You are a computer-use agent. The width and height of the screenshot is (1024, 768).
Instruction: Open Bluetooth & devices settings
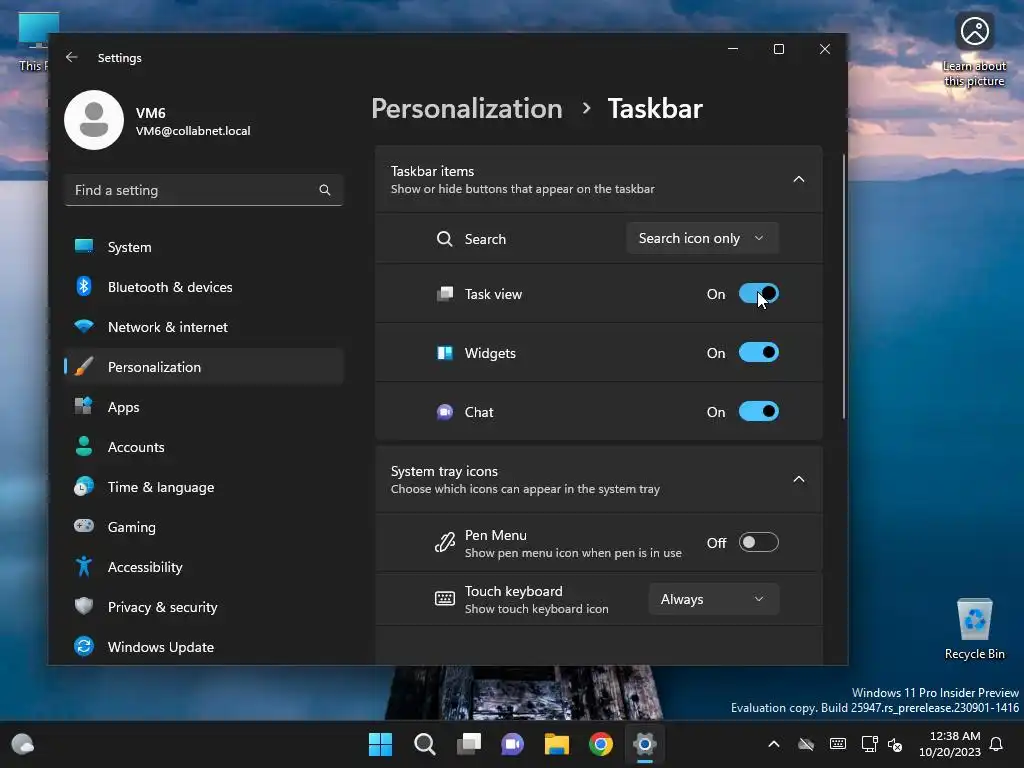point(204,287)
